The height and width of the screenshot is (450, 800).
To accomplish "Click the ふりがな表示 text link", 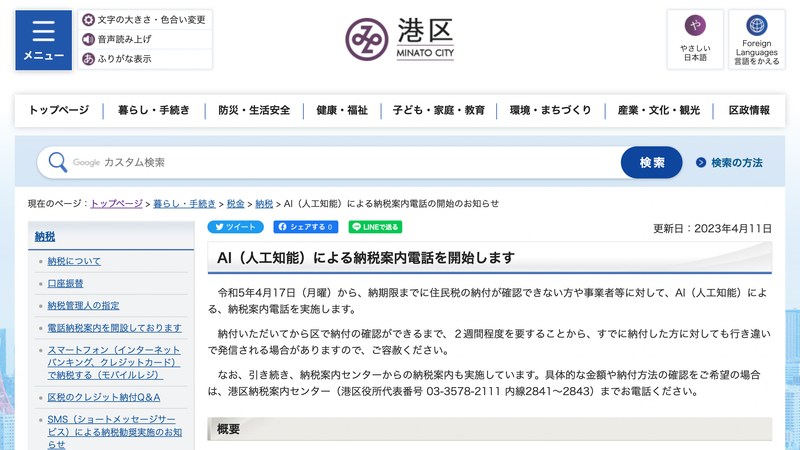I will coord(124,59).
